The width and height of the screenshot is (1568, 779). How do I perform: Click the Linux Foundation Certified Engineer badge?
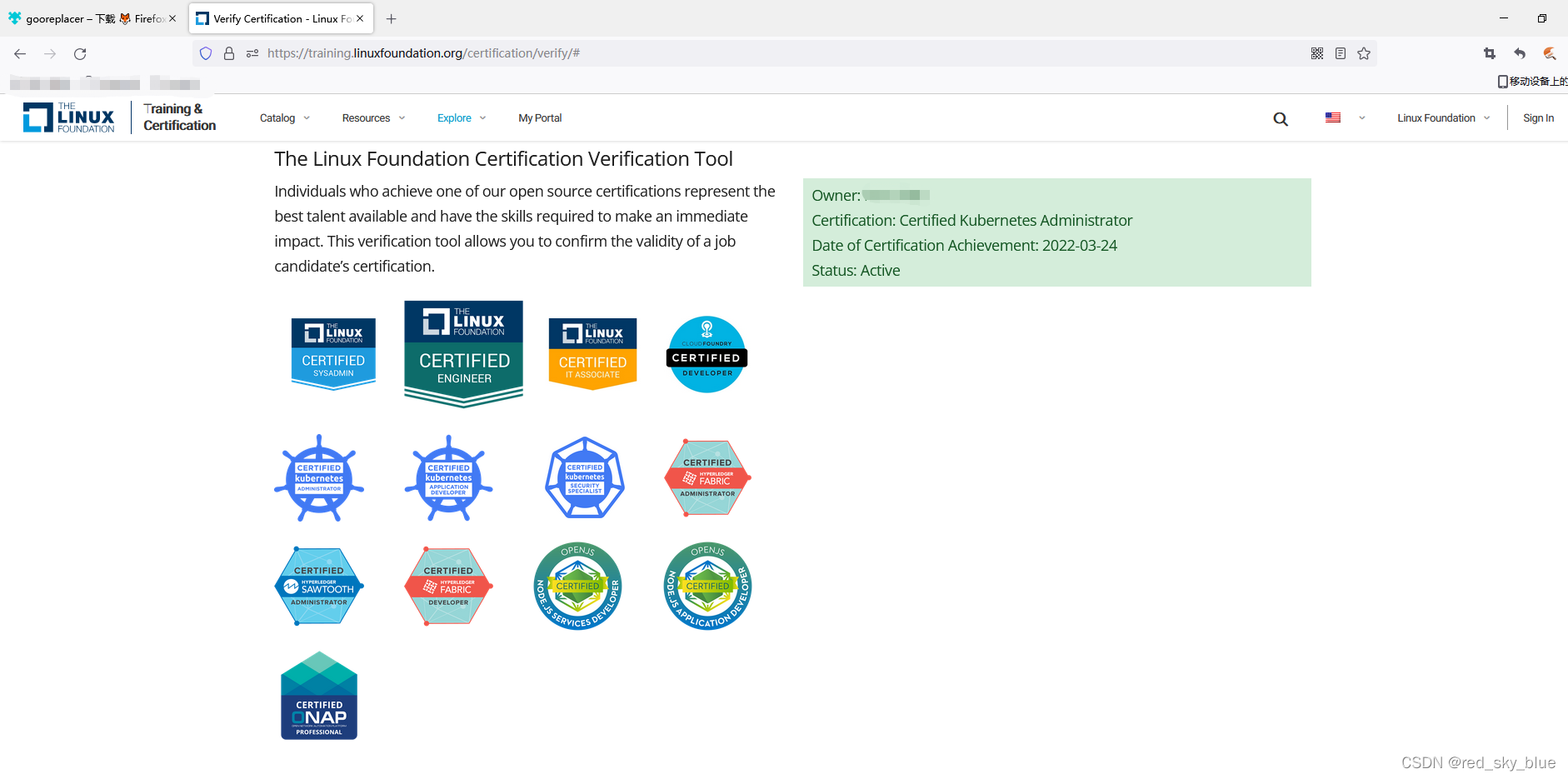(463, 354)
